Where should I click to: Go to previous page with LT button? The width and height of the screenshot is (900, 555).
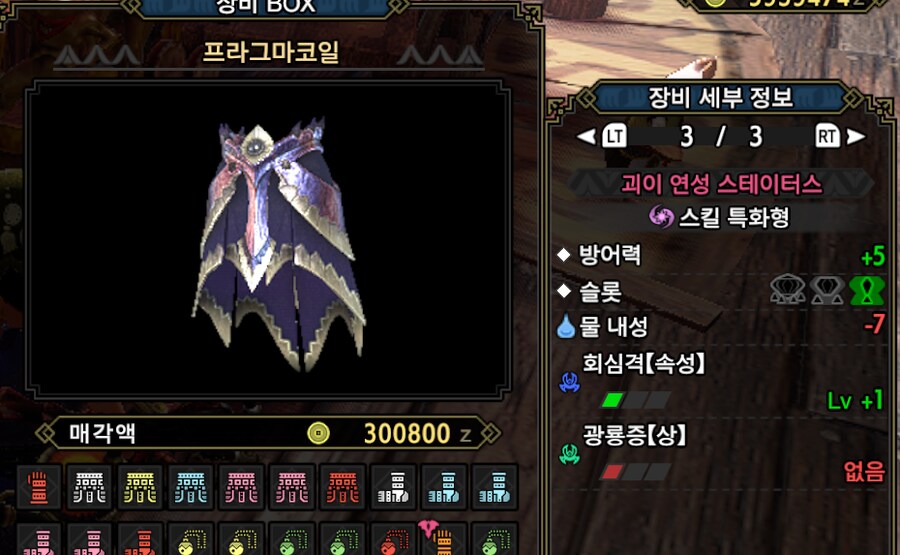[x=614, y=137]
